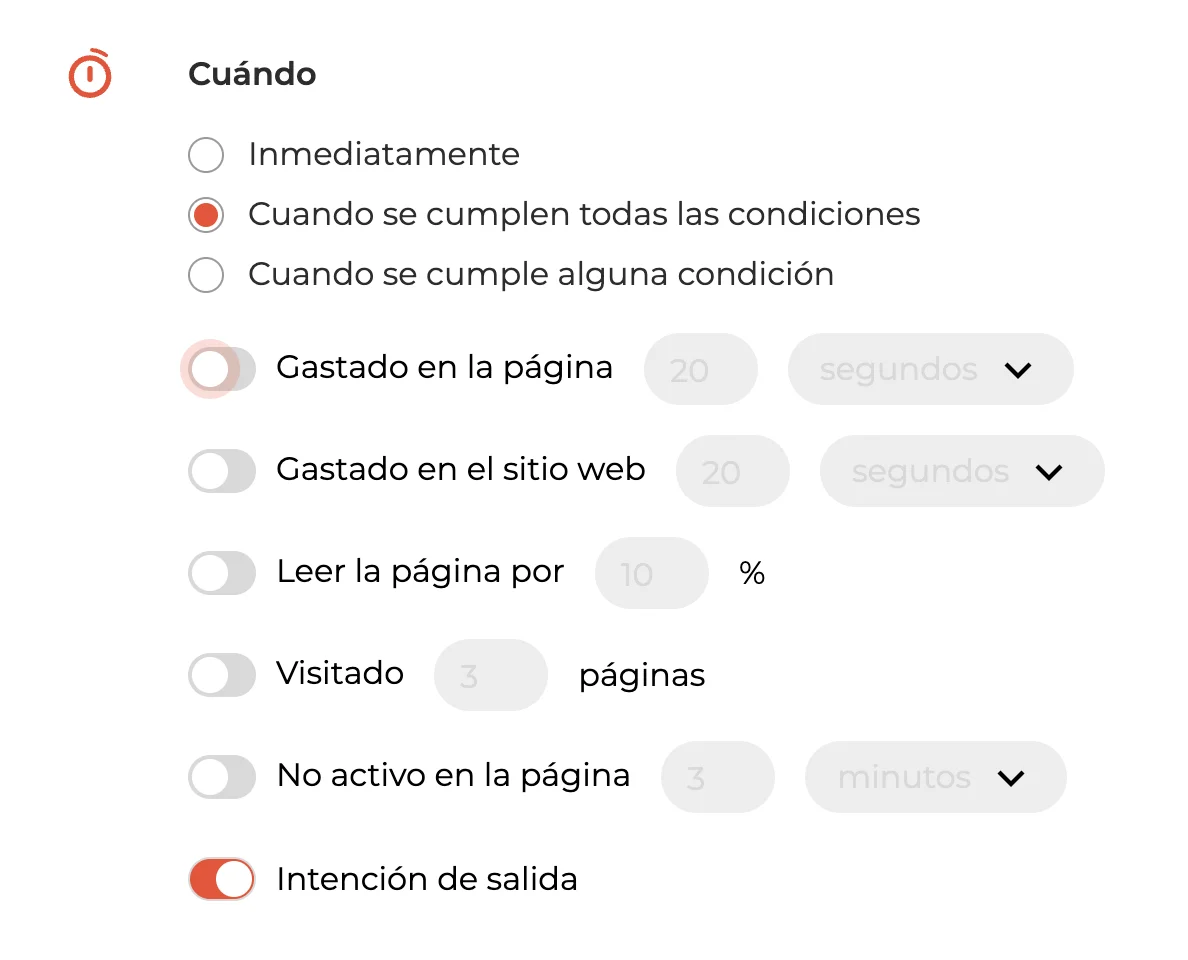
Task: Choose Cuando se cumple alguna condición
Action: (x=206, y=275)
